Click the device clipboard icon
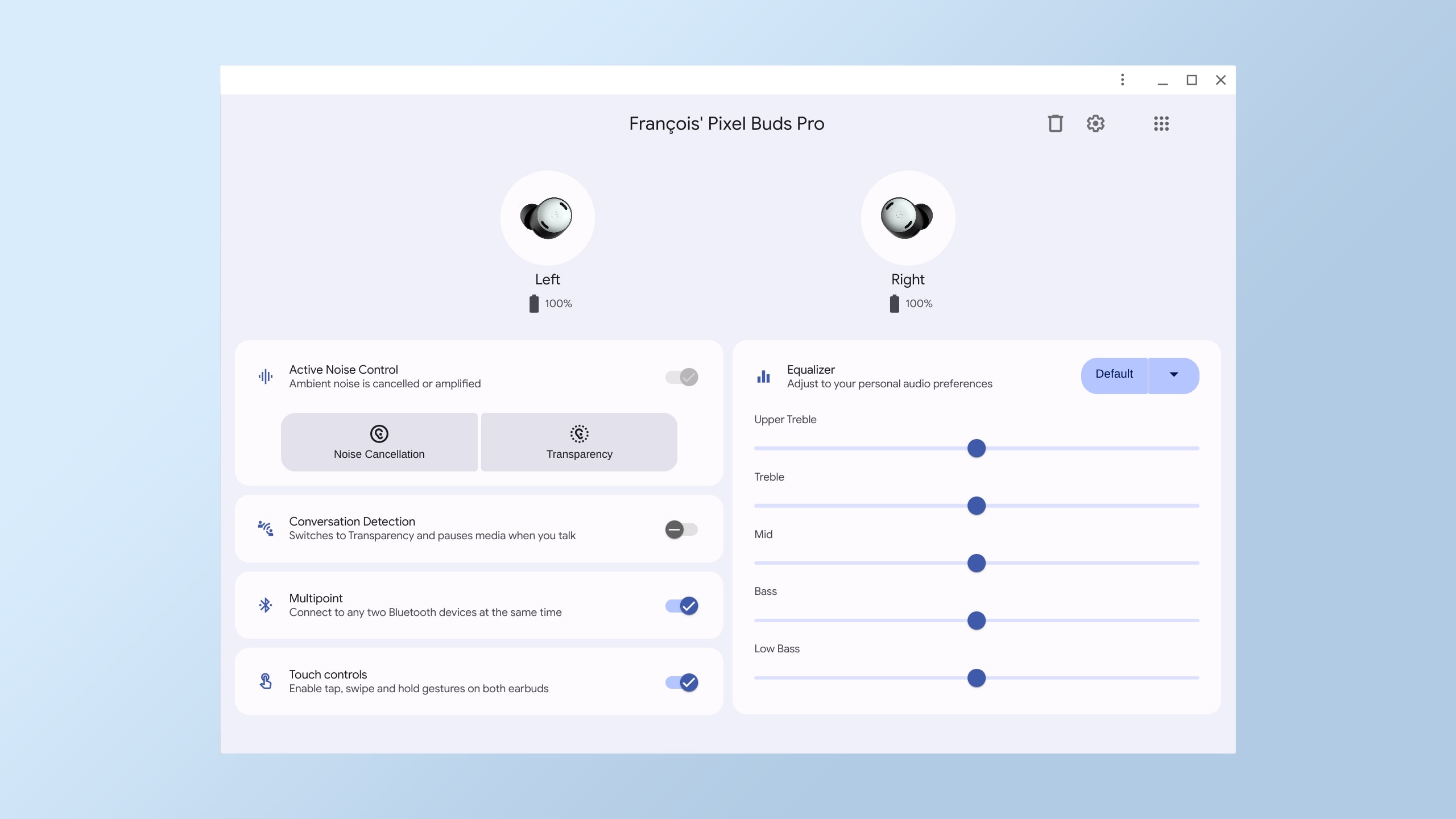Viewport: 1456px width, 819px height. point(1054,123)
